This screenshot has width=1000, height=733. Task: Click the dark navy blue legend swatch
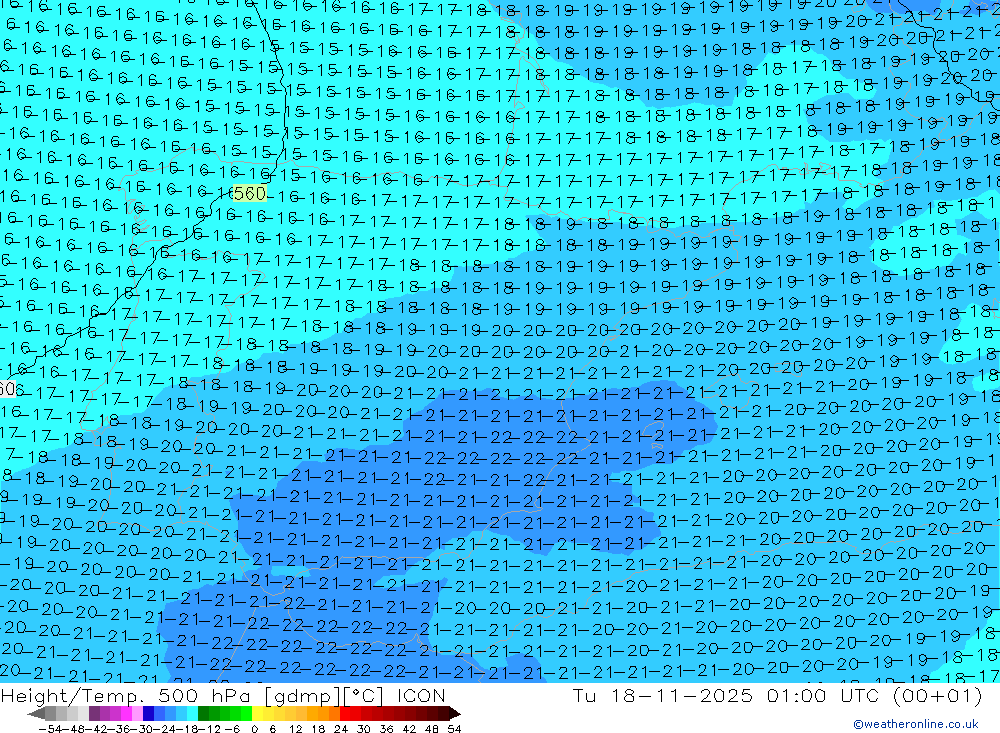pyautogui.click(x=148, y=713)
